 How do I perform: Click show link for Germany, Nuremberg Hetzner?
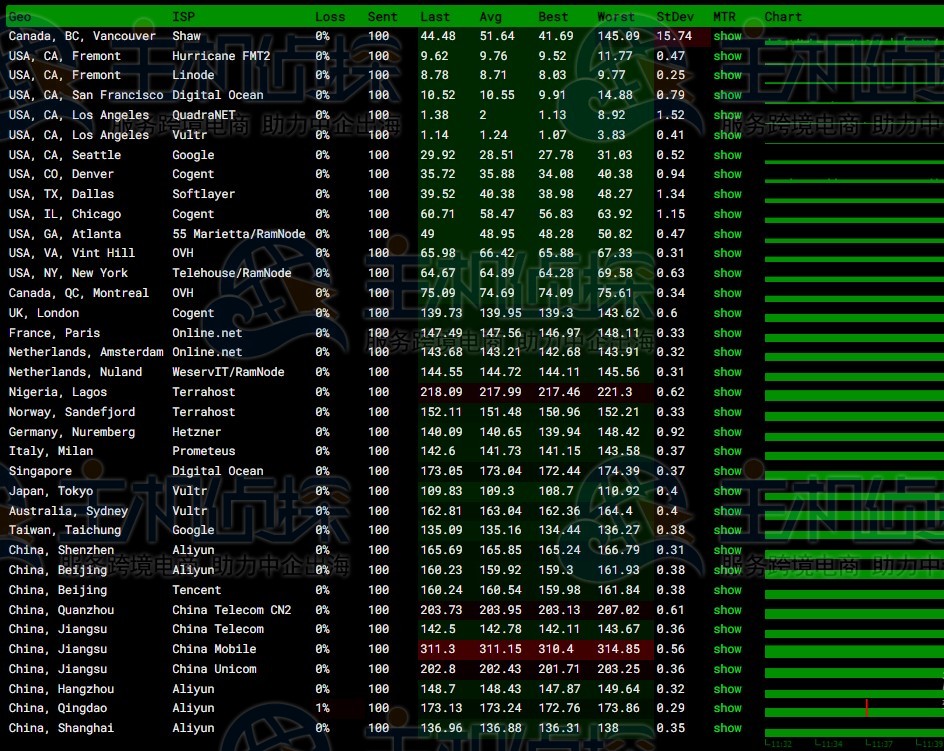(x=727, y=432)
